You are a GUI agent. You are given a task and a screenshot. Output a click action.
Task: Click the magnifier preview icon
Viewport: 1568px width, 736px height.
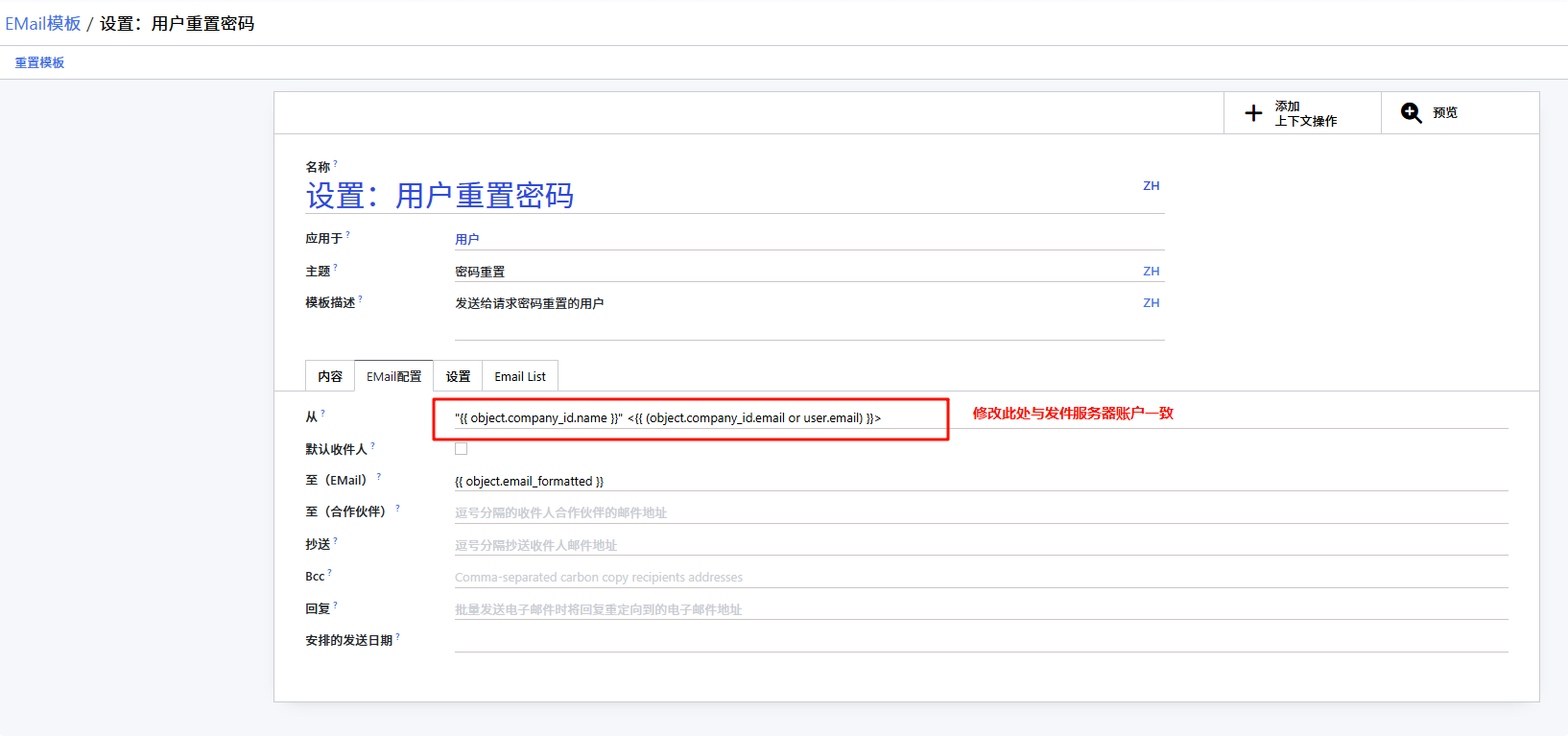pyautogui.click(x=1411, y=113)
